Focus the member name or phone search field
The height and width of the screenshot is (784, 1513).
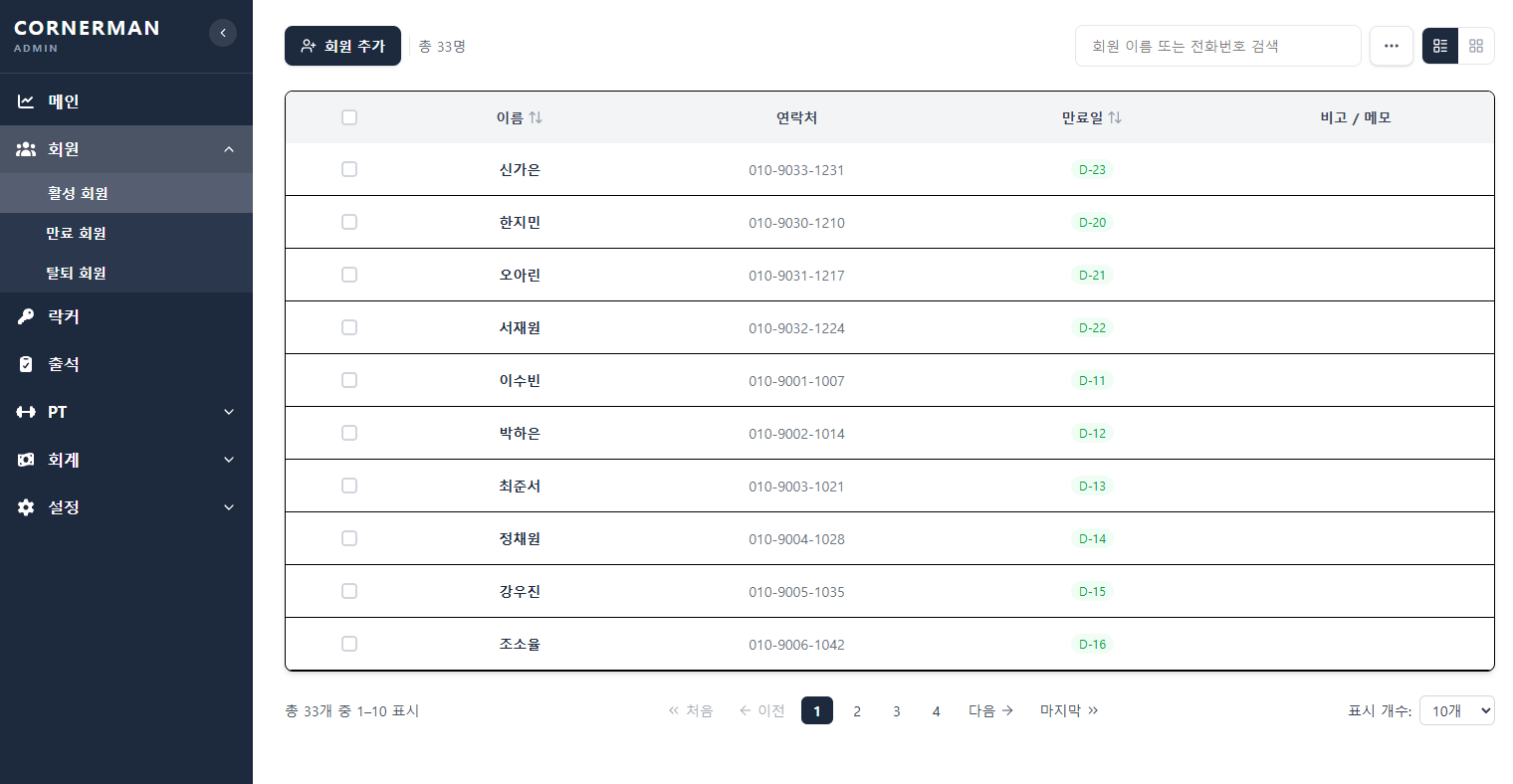tap(1218, 46)
